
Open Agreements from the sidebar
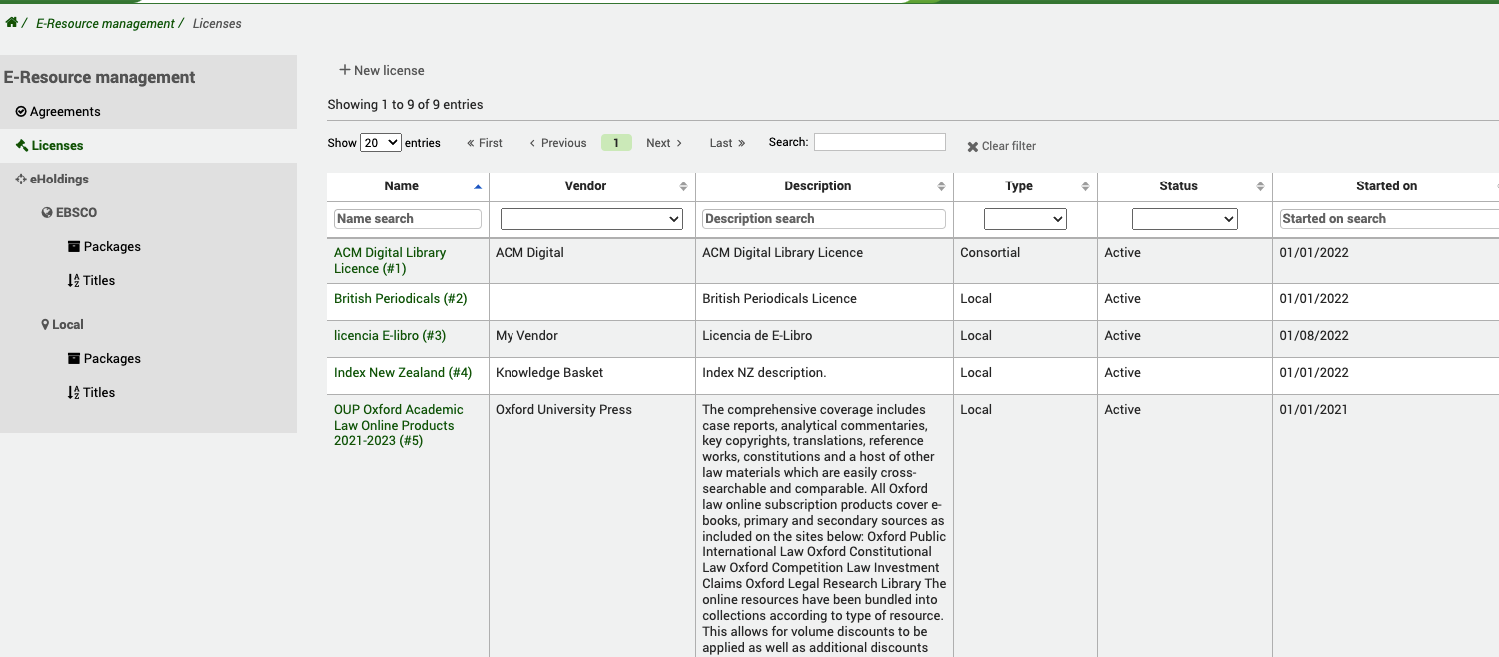pos(62,111)
